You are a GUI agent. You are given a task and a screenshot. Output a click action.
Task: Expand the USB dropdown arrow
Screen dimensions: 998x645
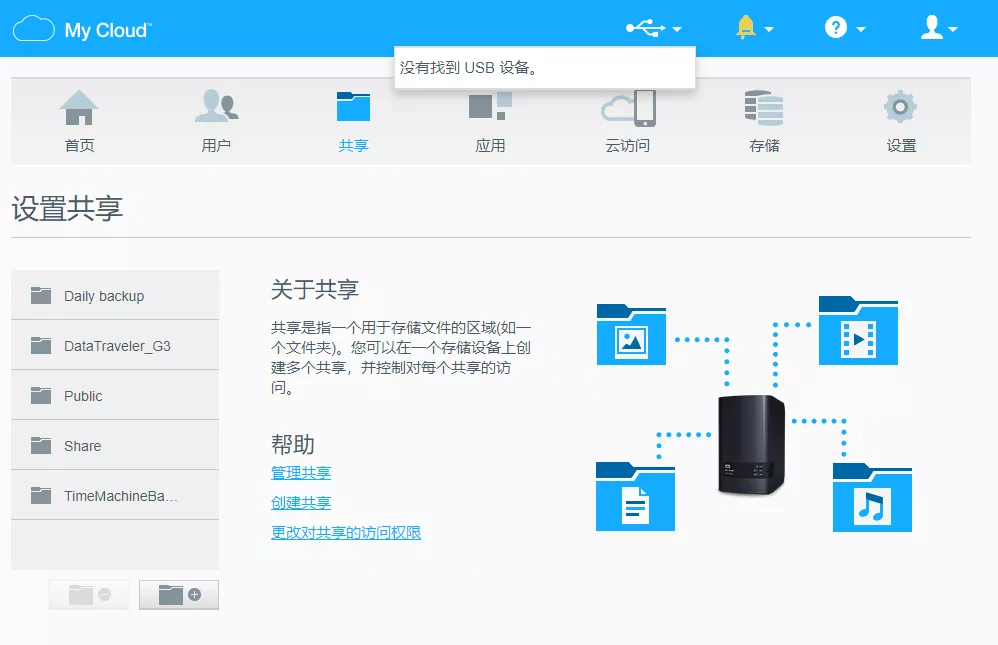click(x=677, y=29)
